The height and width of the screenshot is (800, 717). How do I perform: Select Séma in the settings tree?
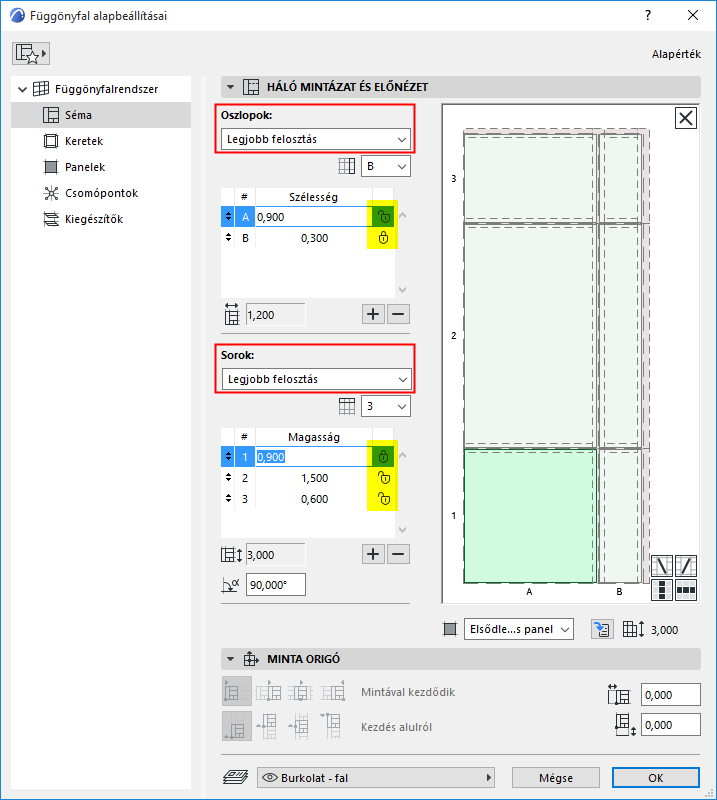tap(101, 115)
